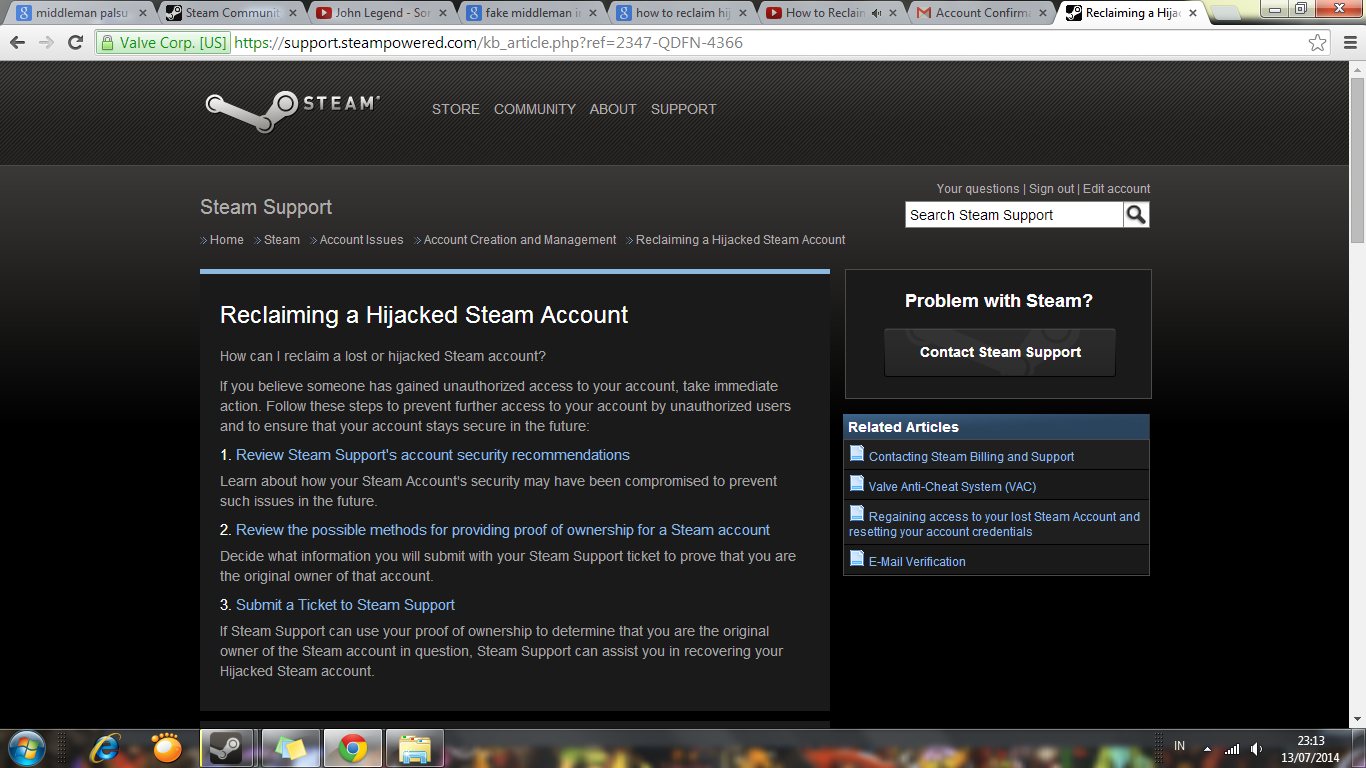This screenshot has width=1366, height=768.
Task: Open the STORE menu item
Action: point(456,109)
